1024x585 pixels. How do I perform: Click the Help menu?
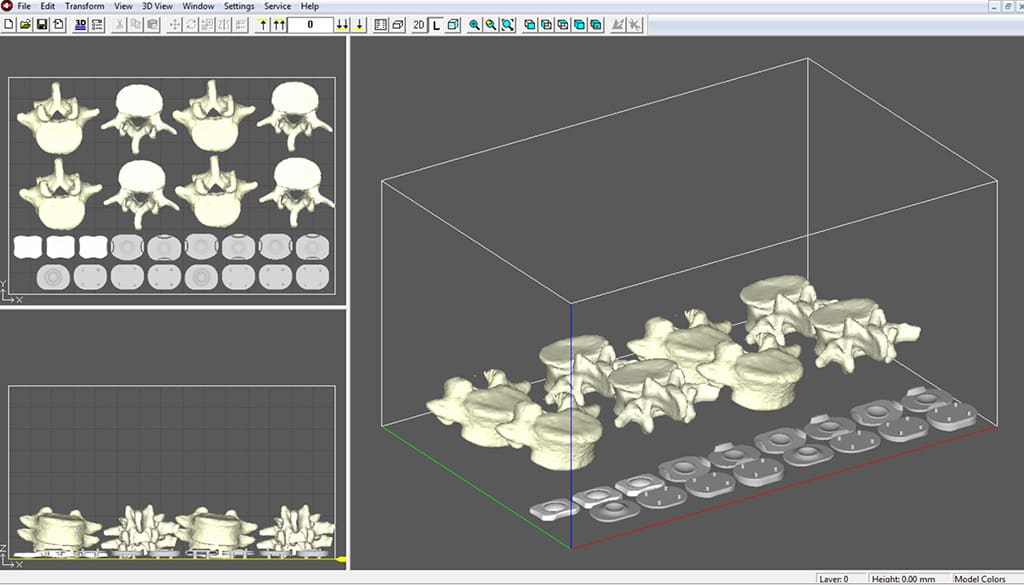coord(310,6)
